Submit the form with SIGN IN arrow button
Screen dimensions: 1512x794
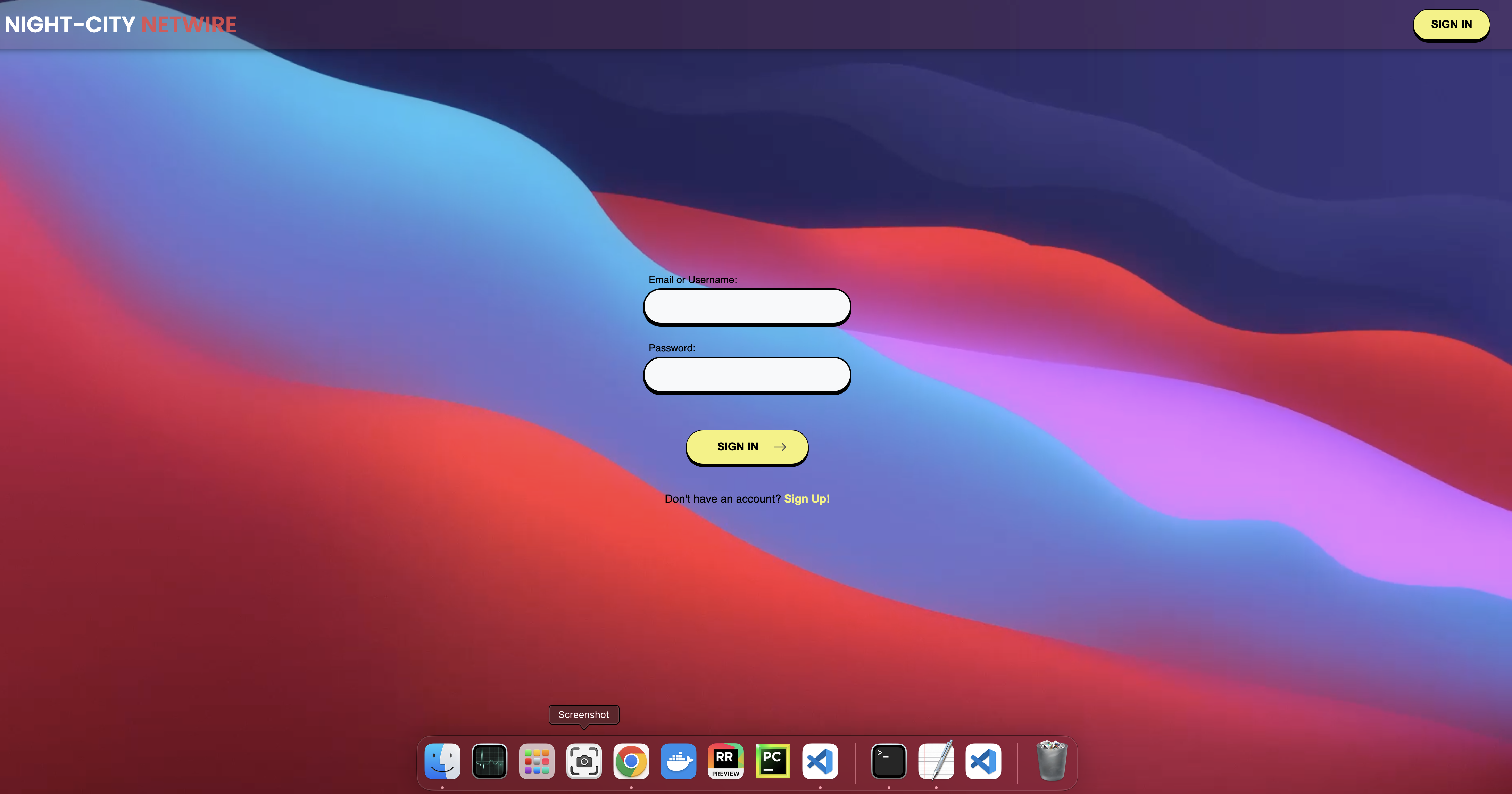(747, 447)
